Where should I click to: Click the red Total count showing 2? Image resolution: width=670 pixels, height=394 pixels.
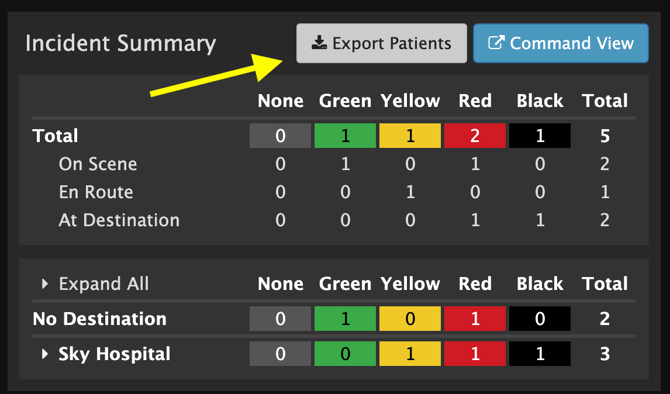click(475, 136)
